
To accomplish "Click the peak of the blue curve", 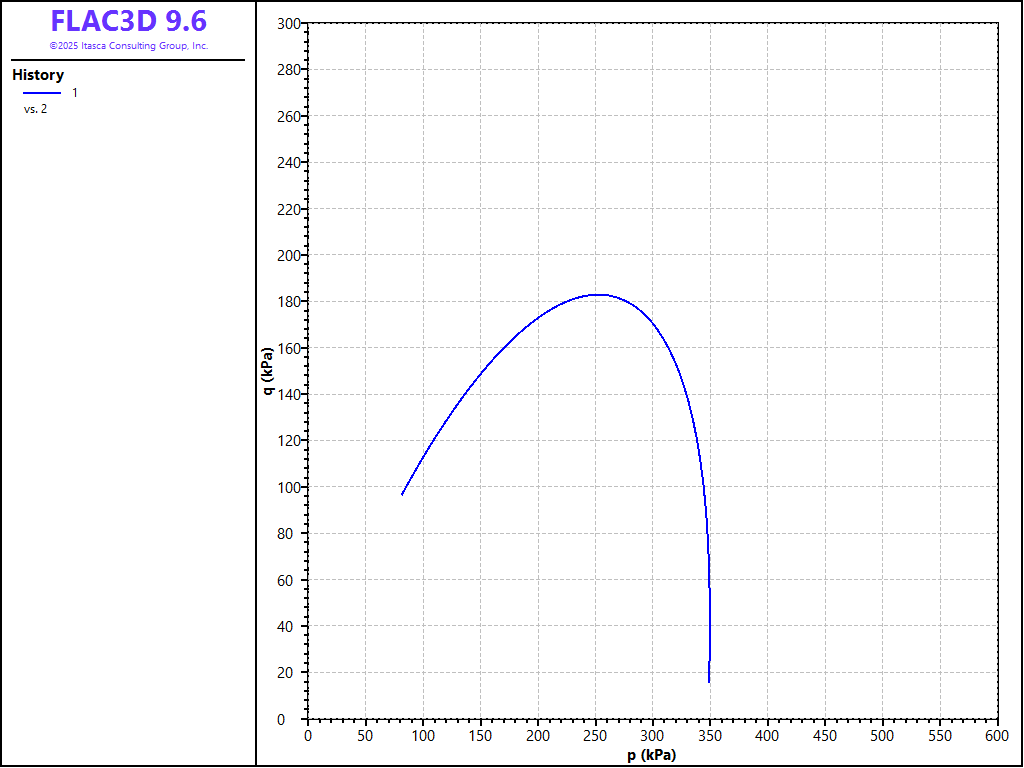I will pos(597,294).
